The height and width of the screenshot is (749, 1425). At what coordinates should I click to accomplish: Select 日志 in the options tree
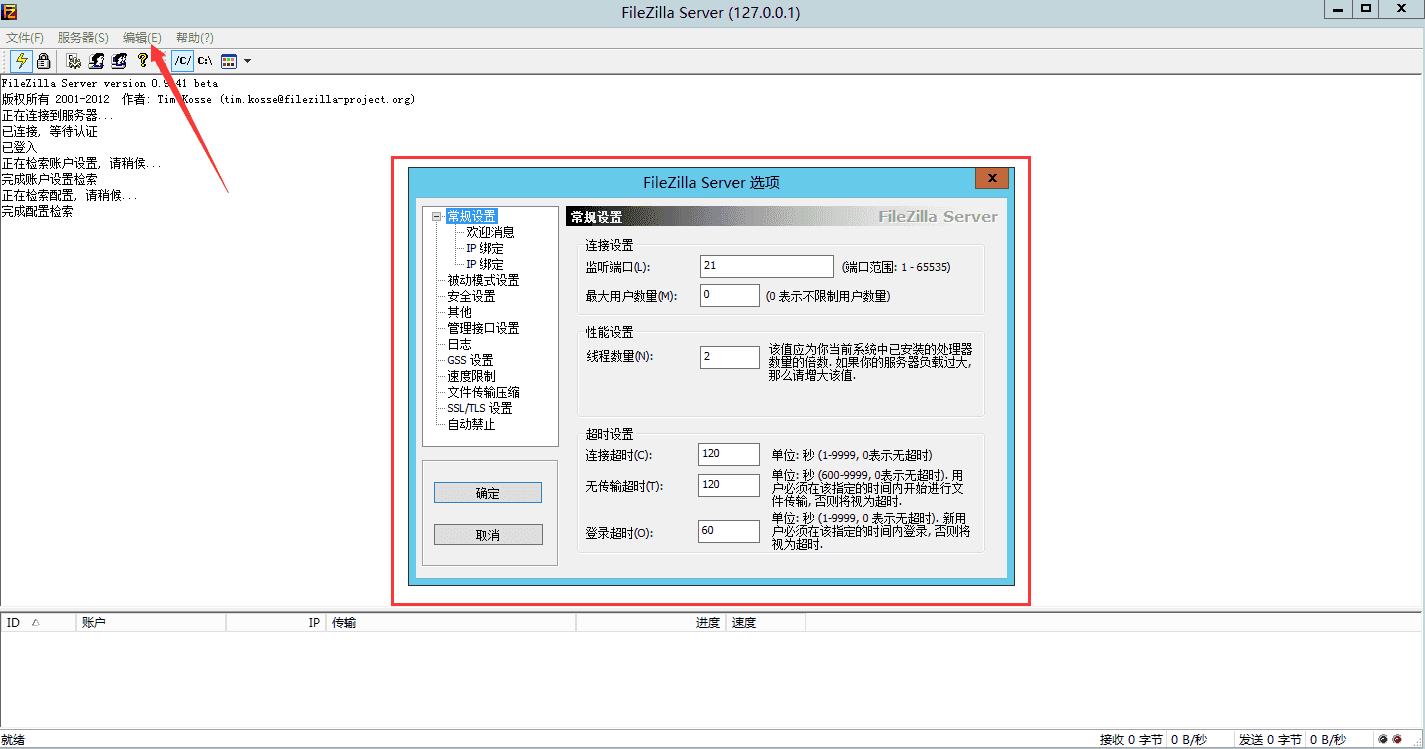coord(459,344)
